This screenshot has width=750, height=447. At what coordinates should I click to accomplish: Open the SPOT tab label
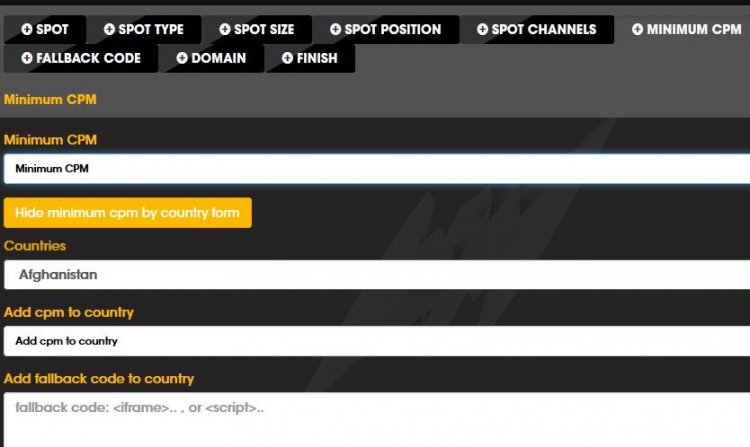pyautogui.click(x=52, y=29)
